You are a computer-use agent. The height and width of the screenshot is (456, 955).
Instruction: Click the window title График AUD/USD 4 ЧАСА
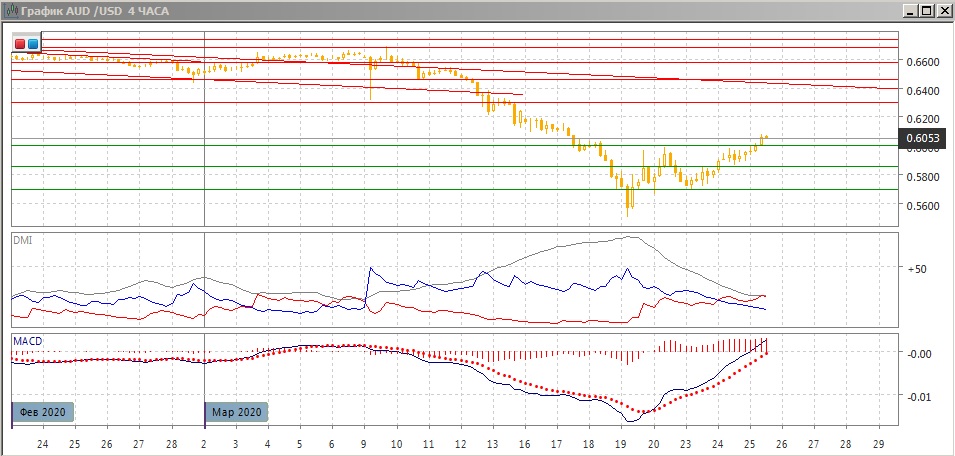92,10
